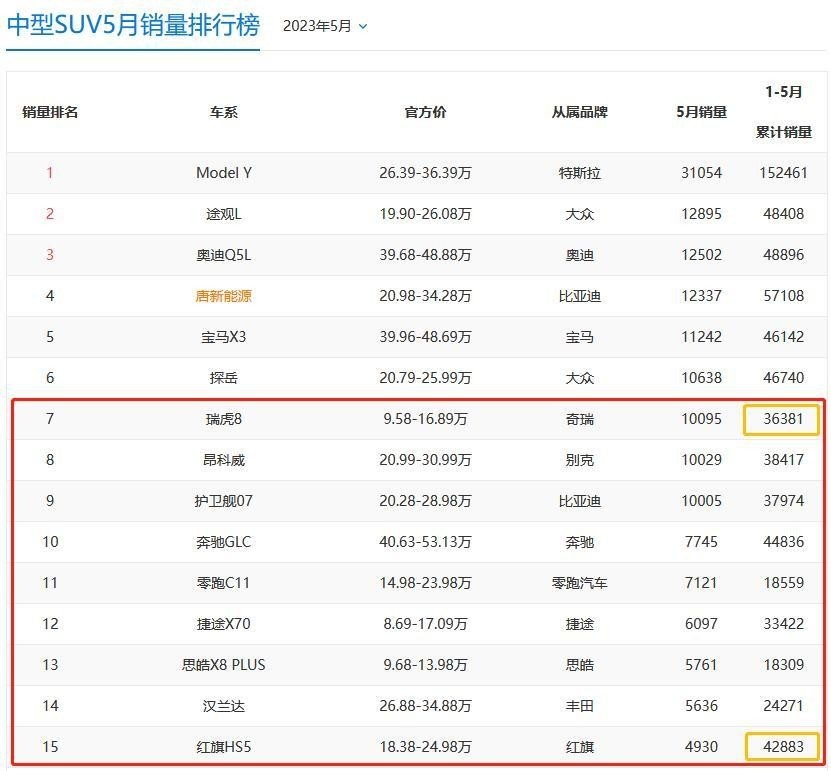Select the 零跑C11 car series name

pyautogui.click(x=224, y=583)
